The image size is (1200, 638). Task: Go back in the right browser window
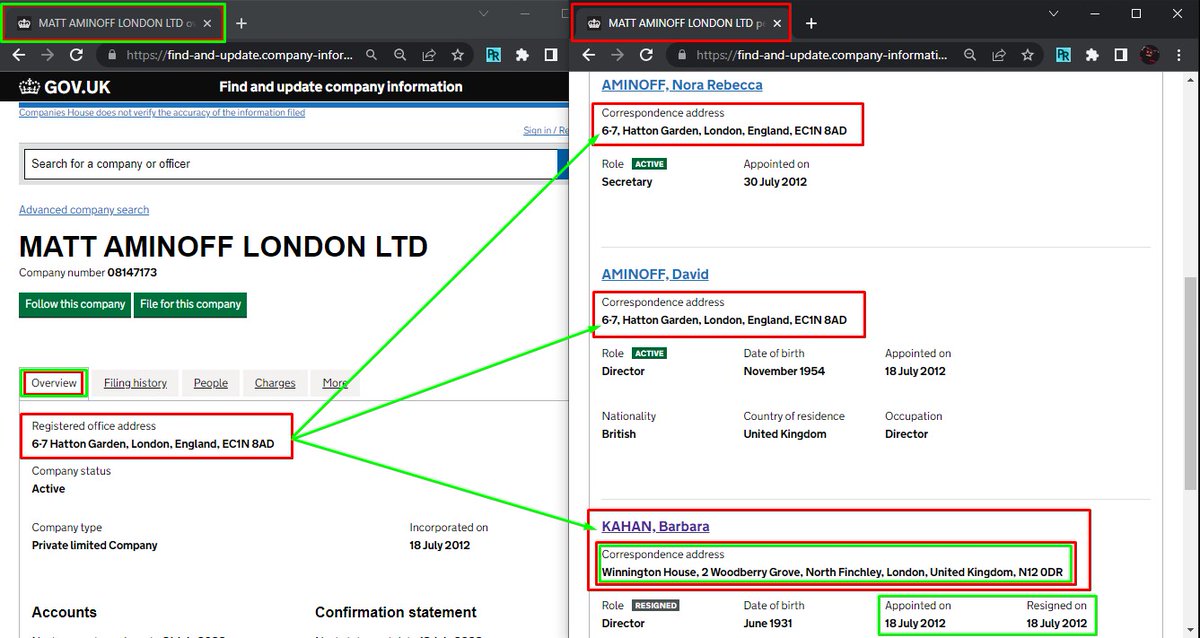pyautogui.click(x=589, y=55)
